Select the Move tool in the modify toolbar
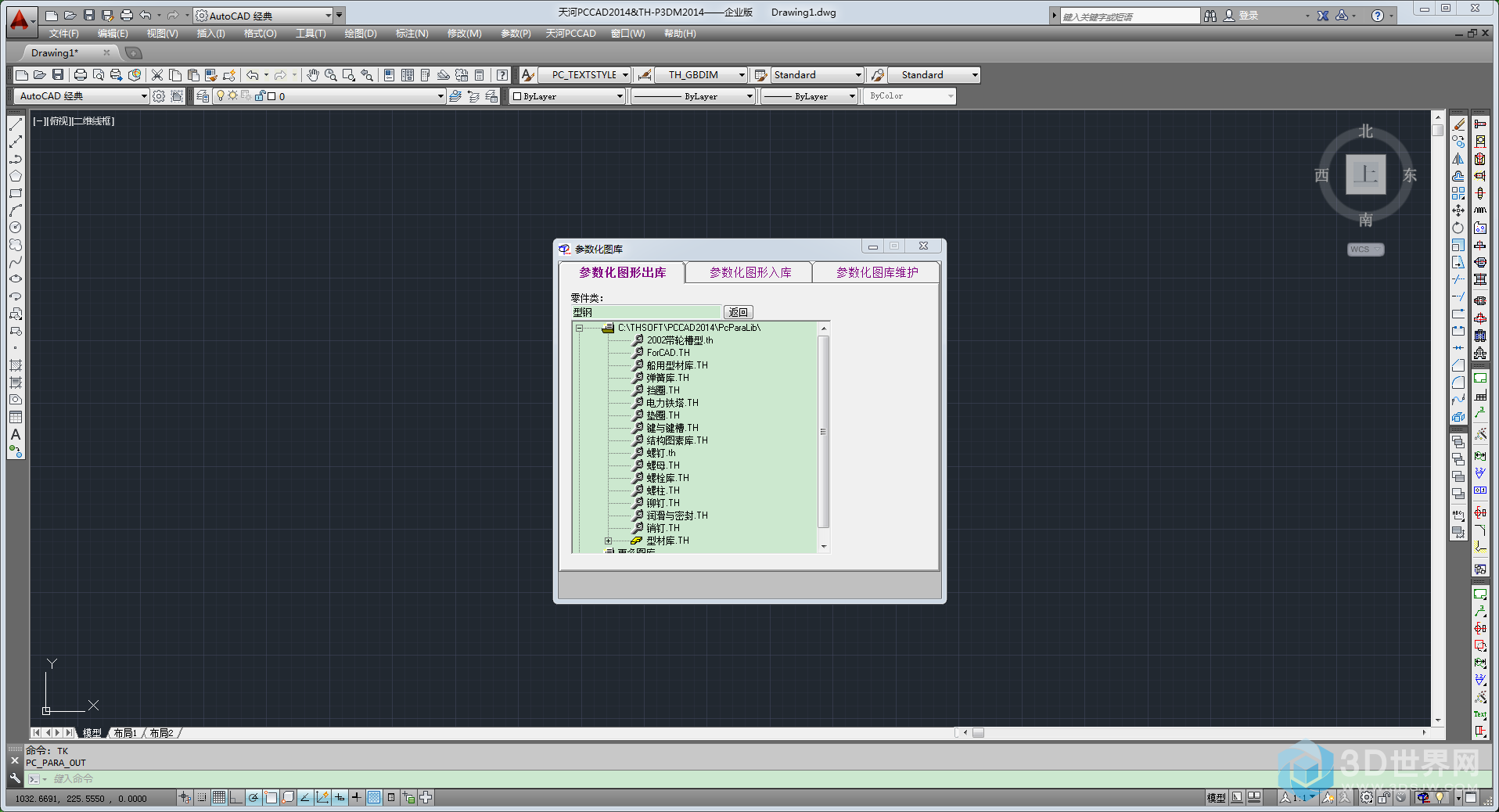 pyautogui.click(x=1459, y=210)
